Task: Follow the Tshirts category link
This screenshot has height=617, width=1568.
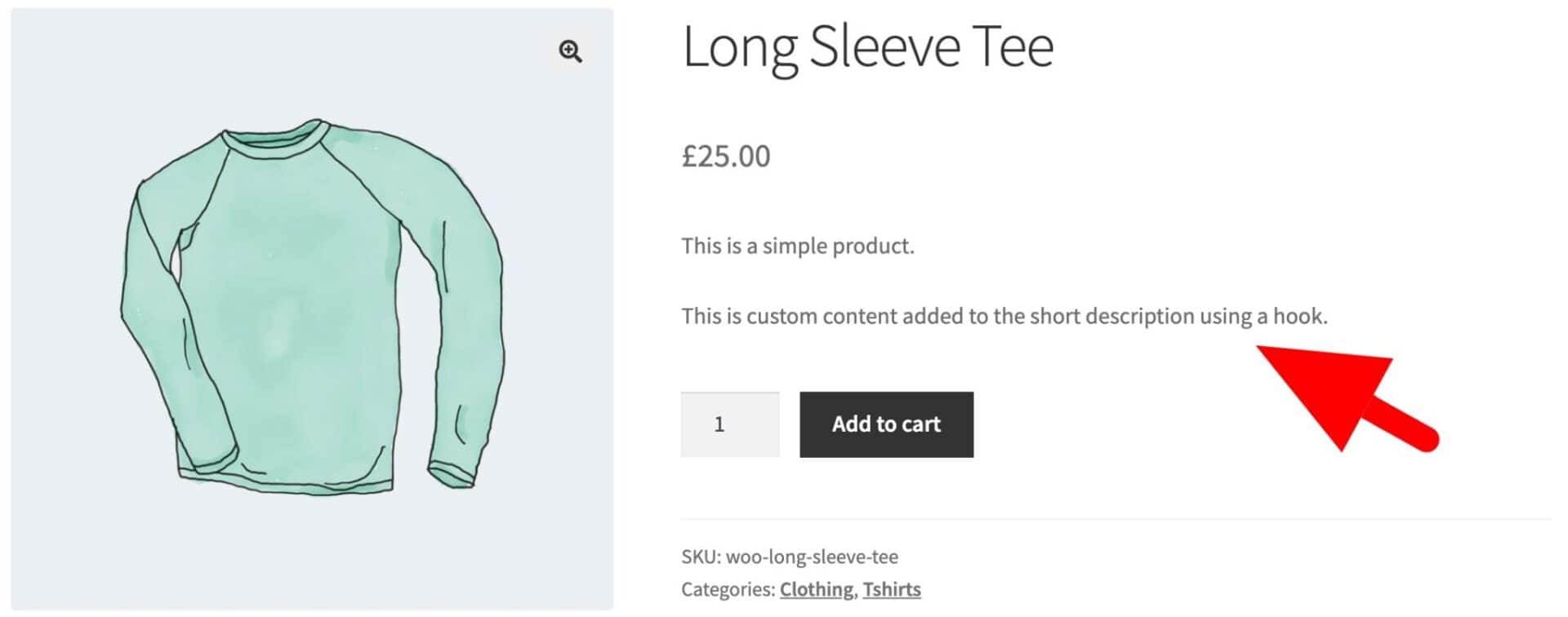Action: [x=892, y=589]
